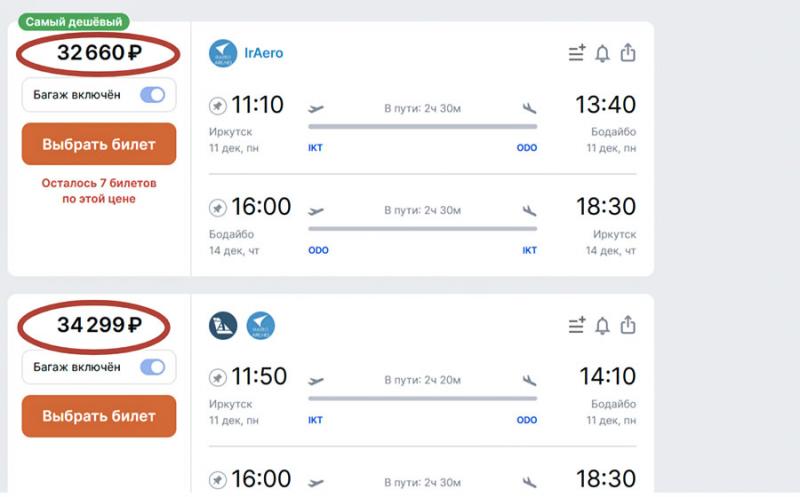Open the IrAero airline name link
The height and width of the screenshot is (497, 800).
click(x=264, y=53)
